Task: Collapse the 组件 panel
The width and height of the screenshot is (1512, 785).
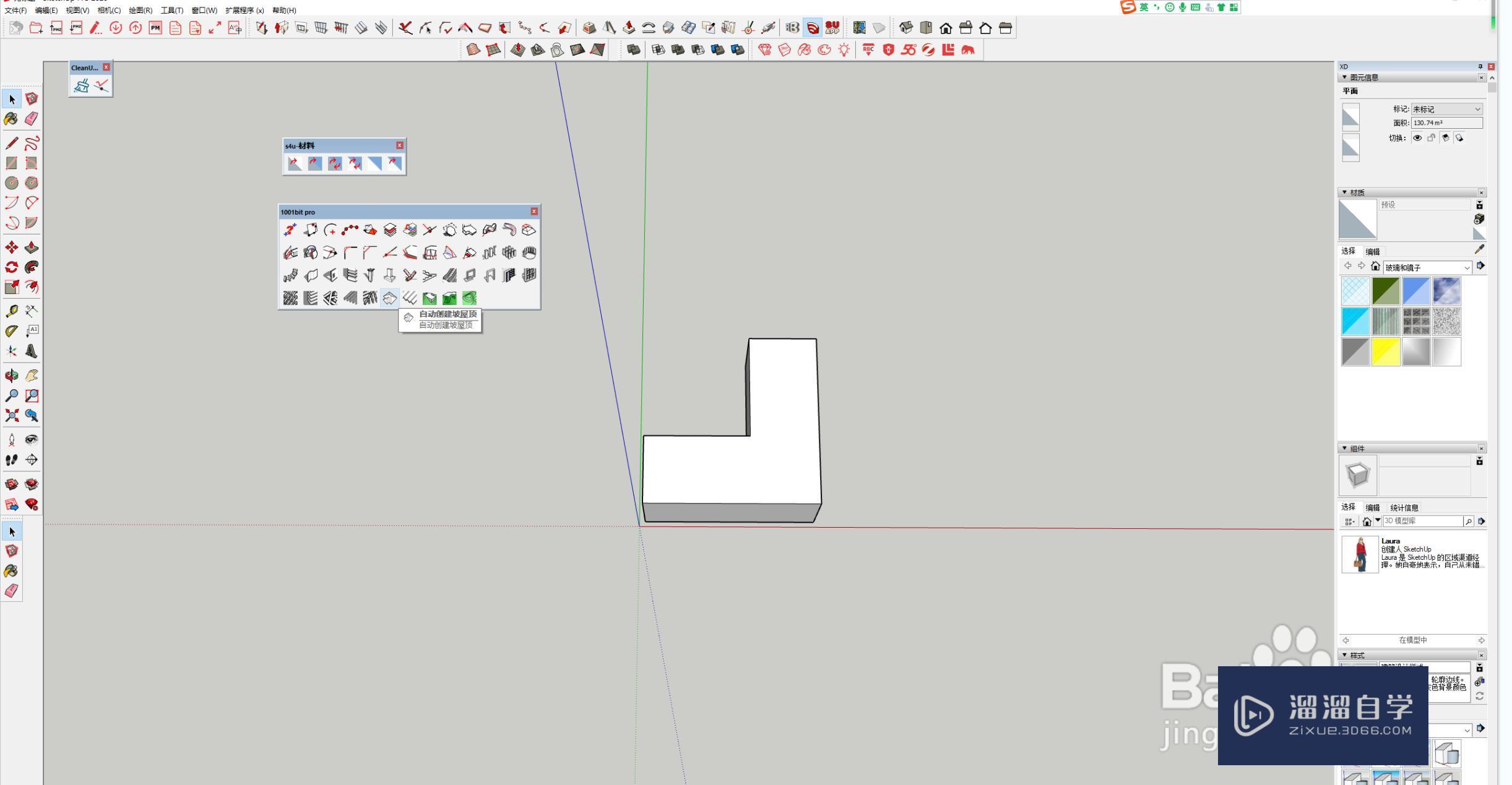Action: coord(1344,448)
